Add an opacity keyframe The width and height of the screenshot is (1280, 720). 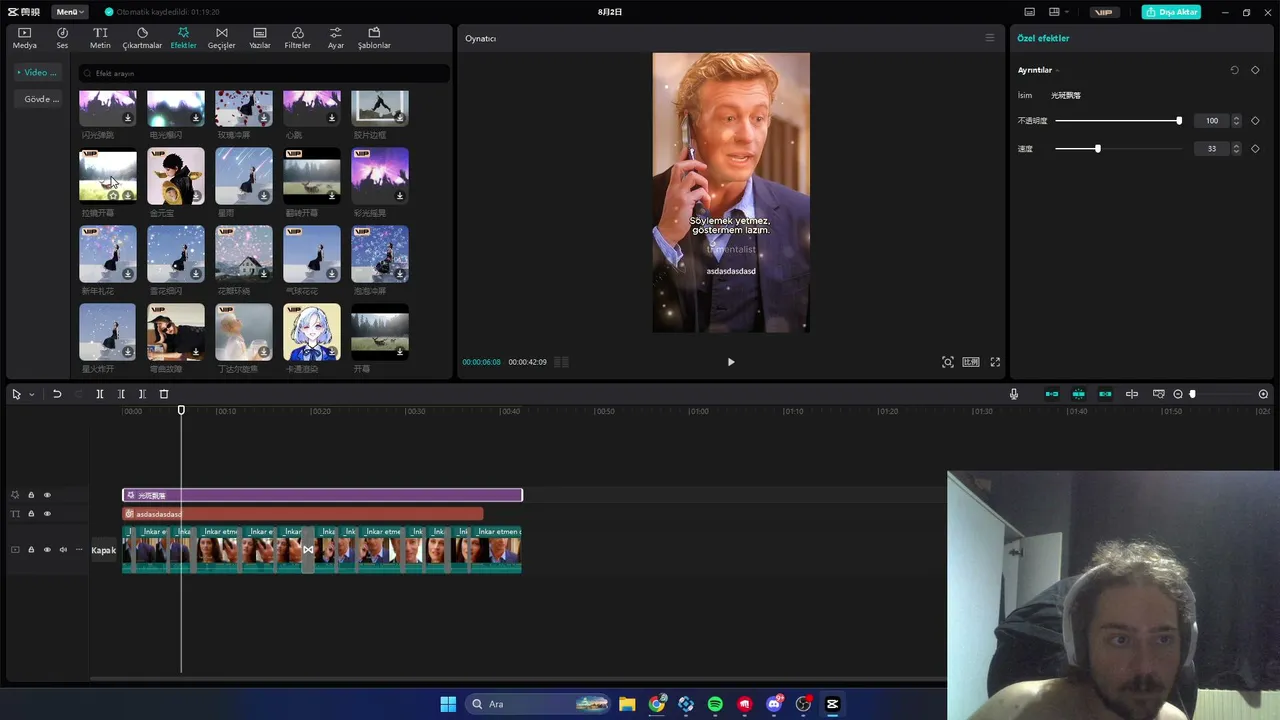1255,121
